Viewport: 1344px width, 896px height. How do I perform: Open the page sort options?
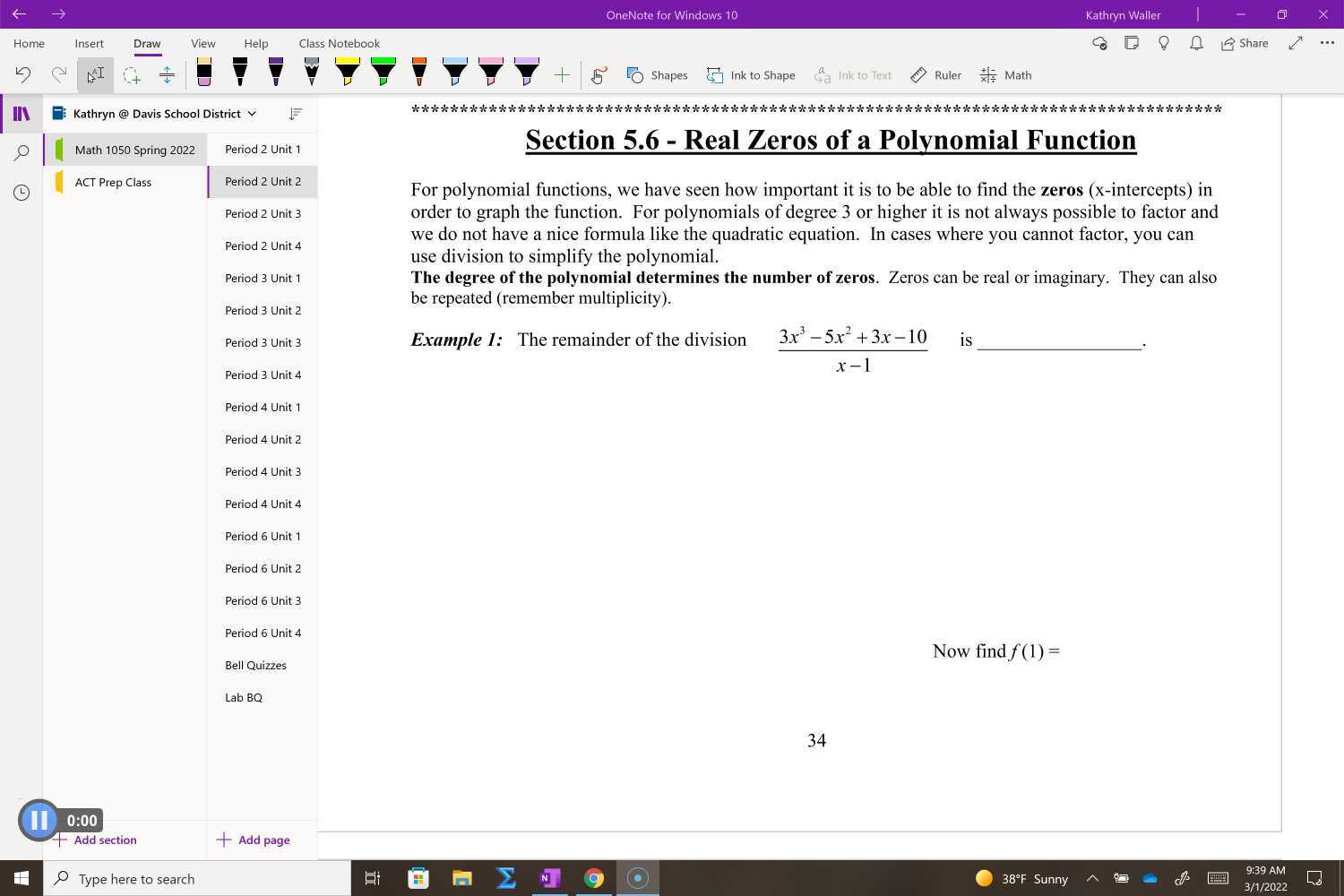point(296,114)
